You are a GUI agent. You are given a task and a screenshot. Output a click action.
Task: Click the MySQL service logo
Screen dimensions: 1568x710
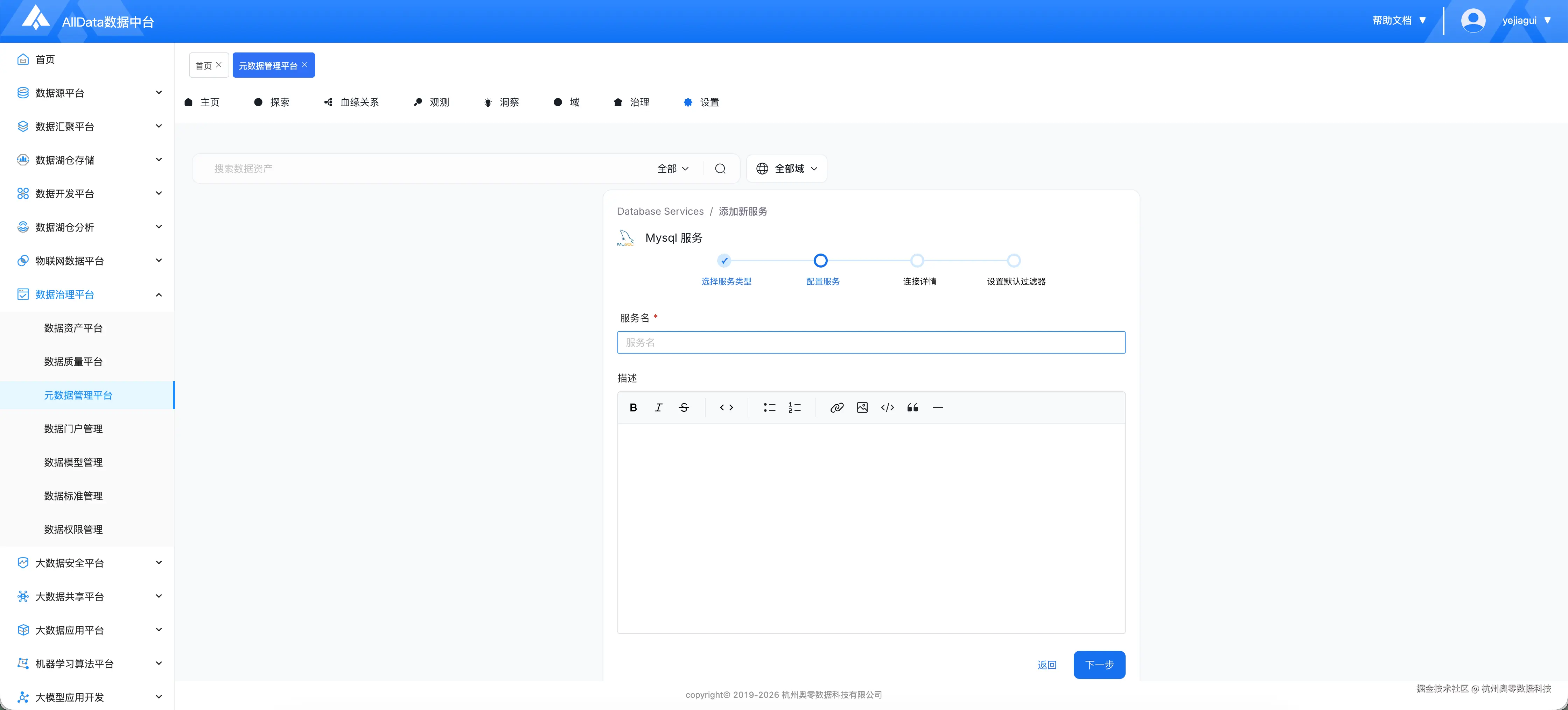[626, 237]
